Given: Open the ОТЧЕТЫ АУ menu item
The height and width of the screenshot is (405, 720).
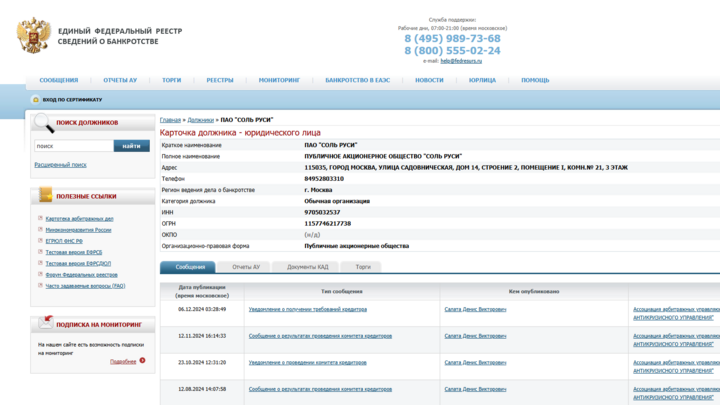Looking at the screenshot, I should coord(120,80).
